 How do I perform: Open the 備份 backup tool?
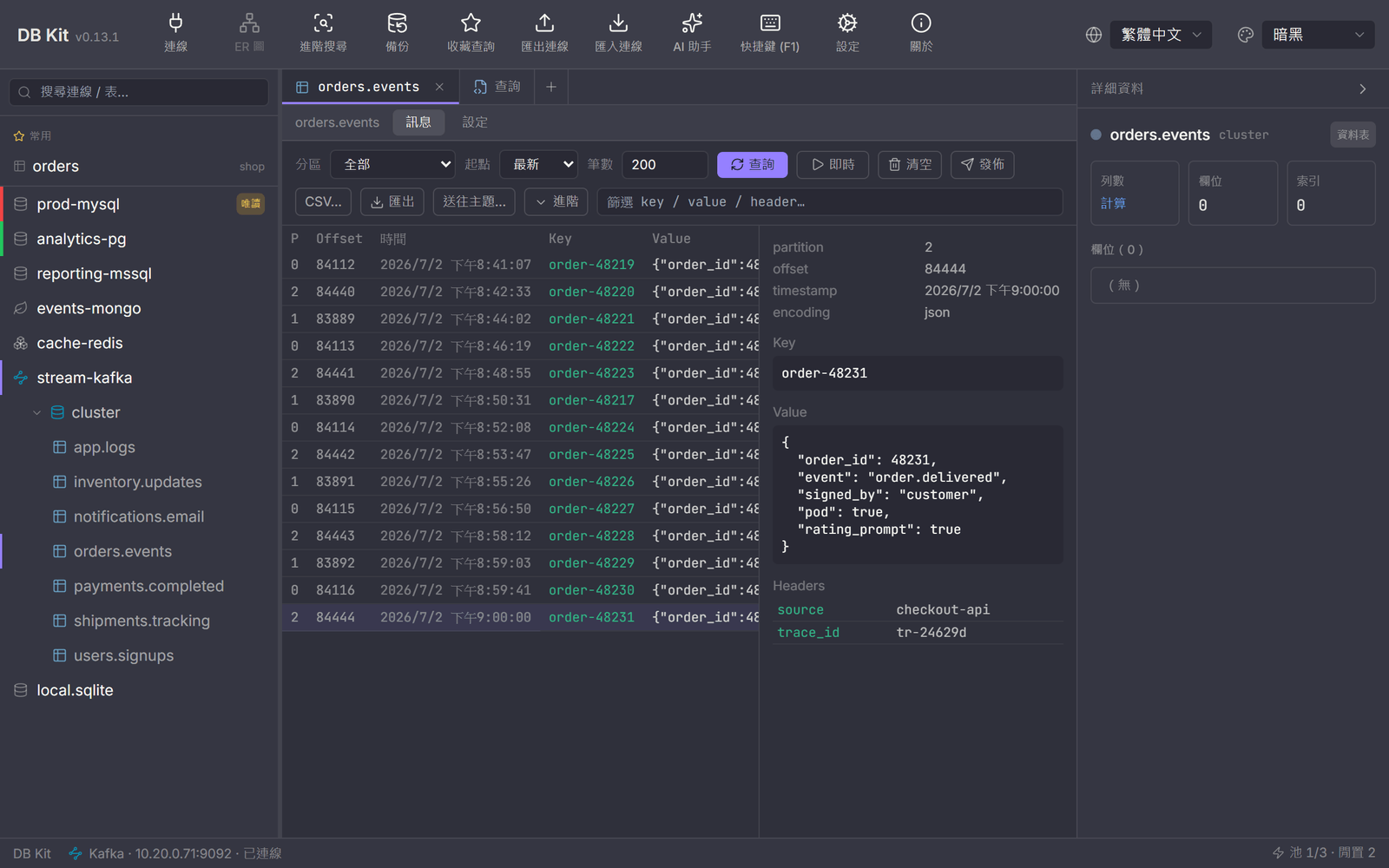(x=397, y=34)
